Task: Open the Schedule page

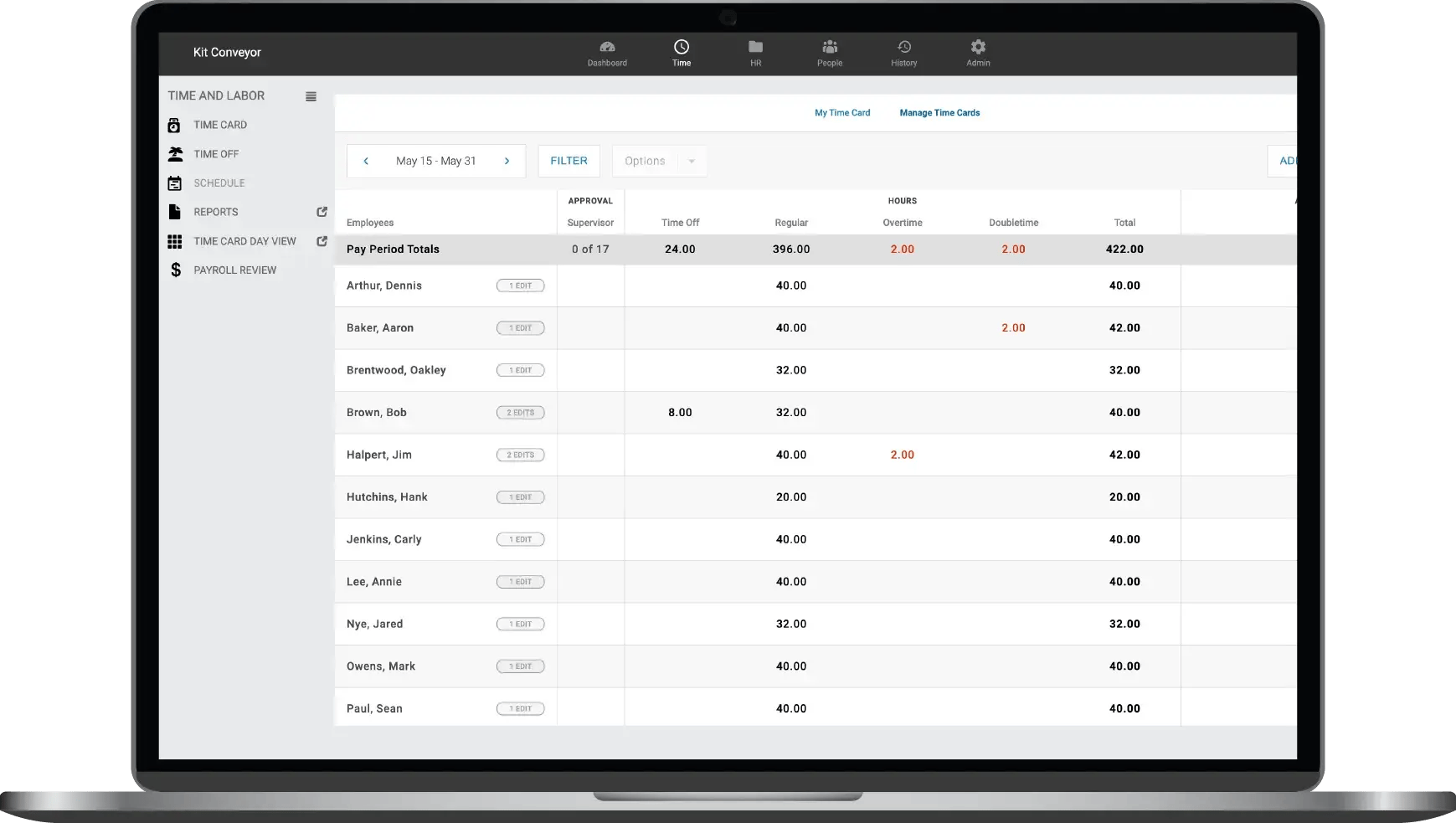Action: 219,183
